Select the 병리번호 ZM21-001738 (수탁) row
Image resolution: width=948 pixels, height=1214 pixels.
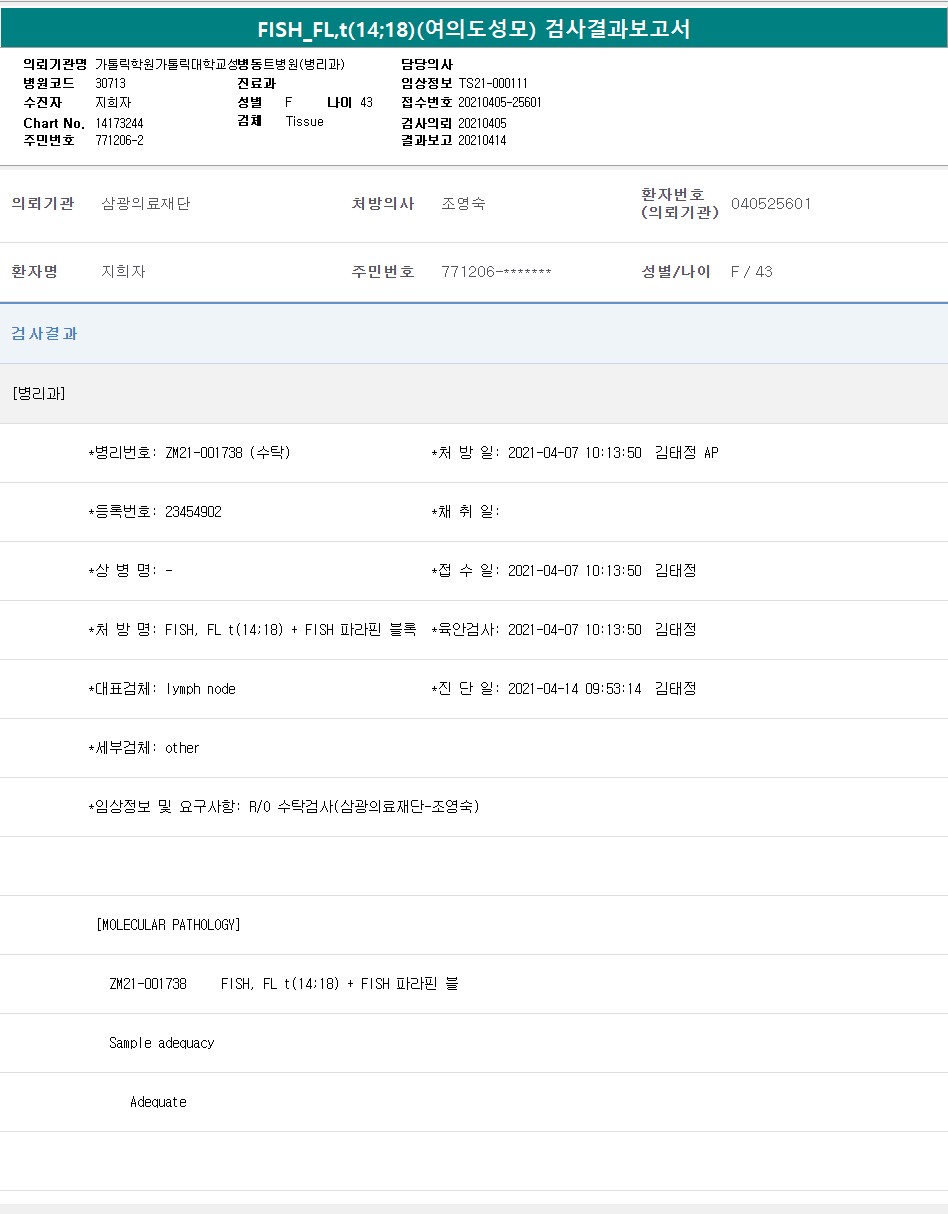190,453
